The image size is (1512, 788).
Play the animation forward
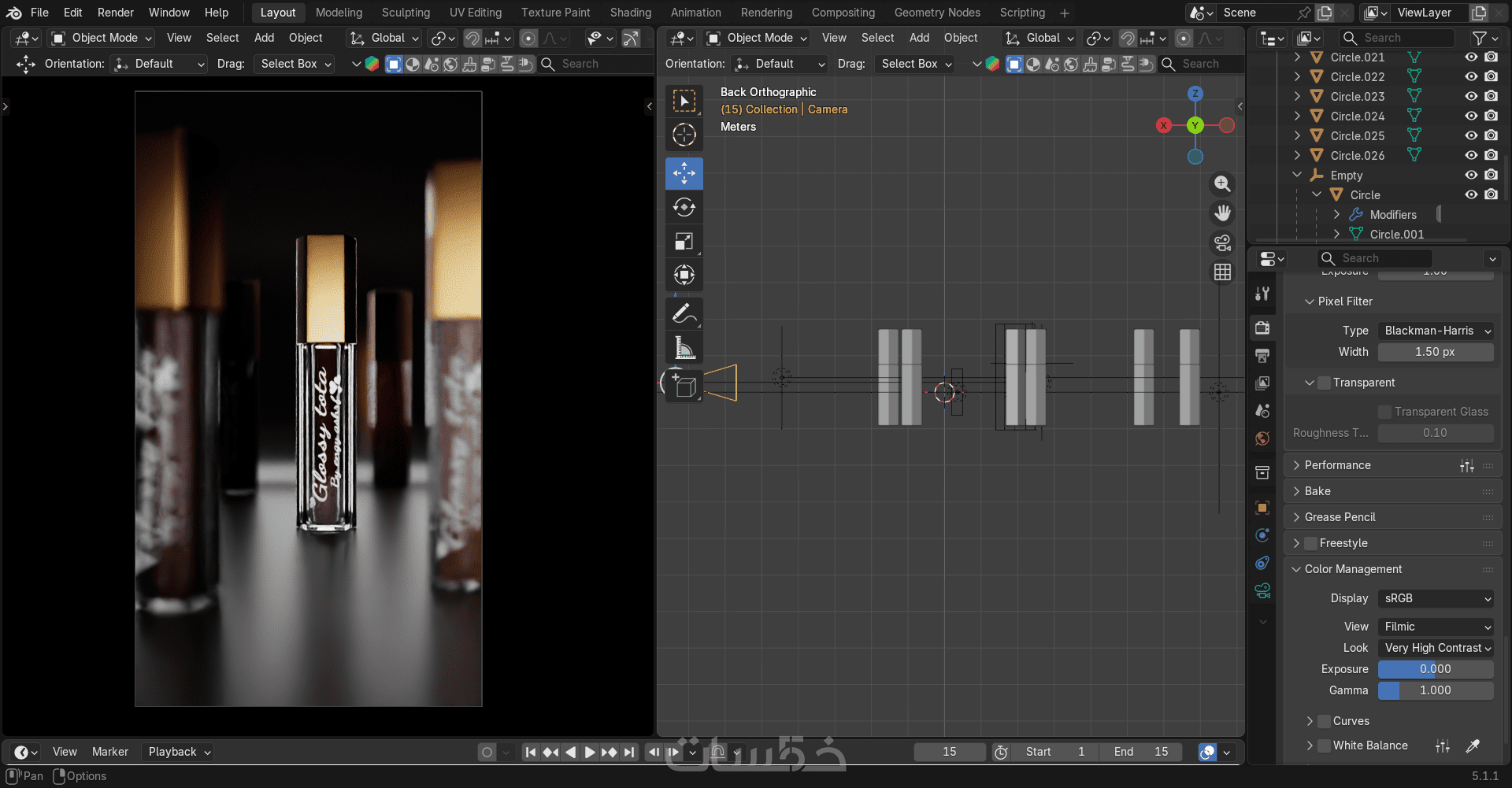[x=589, y=752]
